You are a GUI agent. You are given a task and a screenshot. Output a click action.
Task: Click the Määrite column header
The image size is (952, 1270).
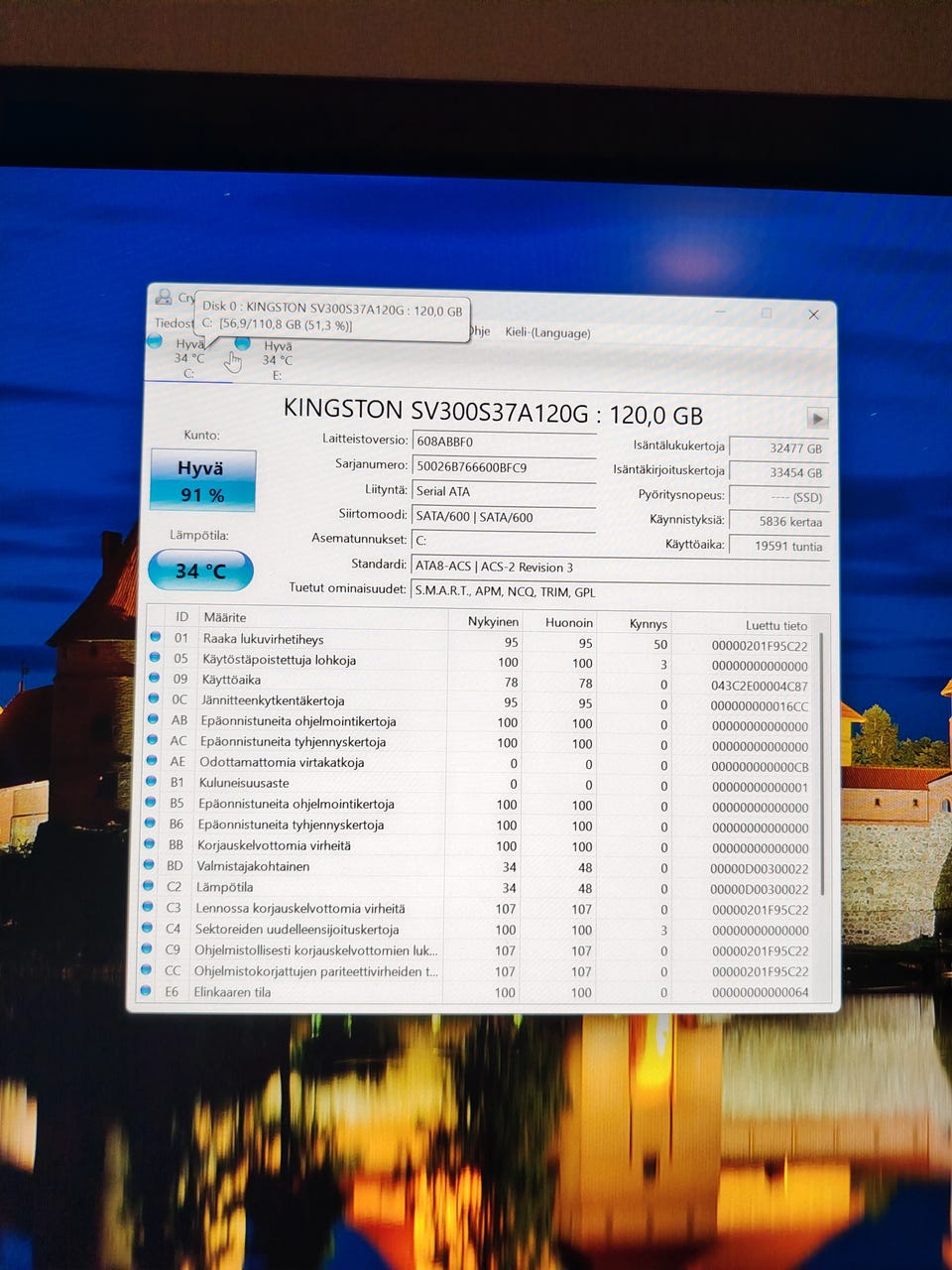point(224,617)
